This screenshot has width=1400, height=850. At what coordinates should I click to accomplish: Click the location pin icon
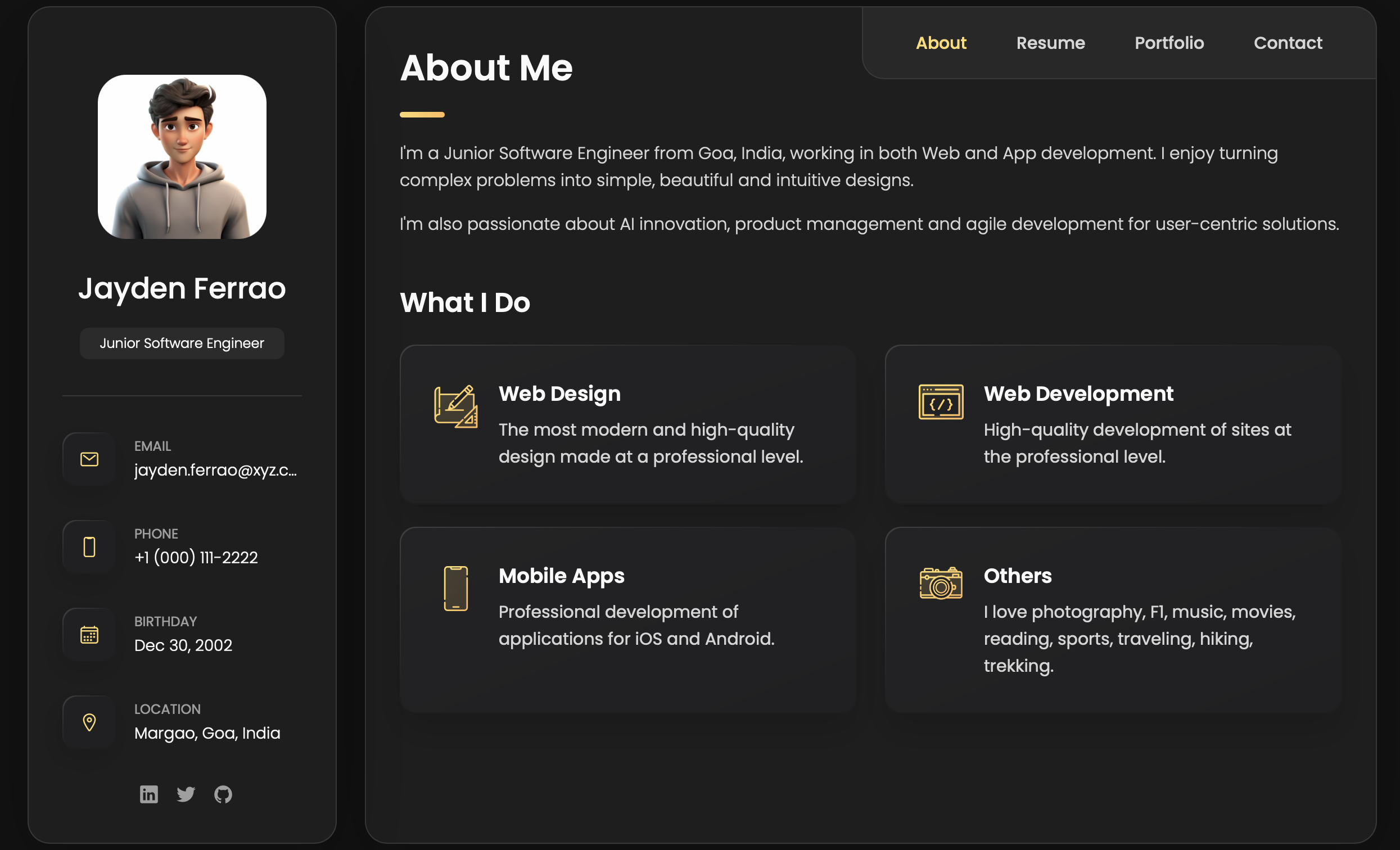pos(89,722)
